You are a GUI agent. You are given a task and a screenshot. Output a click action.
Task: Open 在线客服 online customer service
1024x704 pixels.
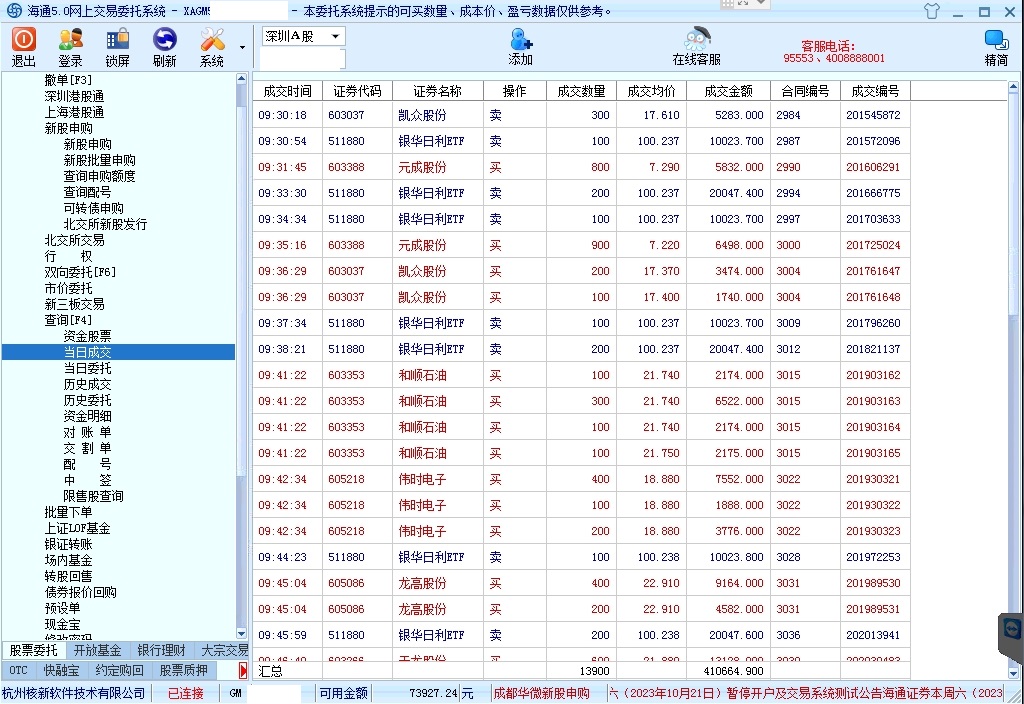point(696,46)
